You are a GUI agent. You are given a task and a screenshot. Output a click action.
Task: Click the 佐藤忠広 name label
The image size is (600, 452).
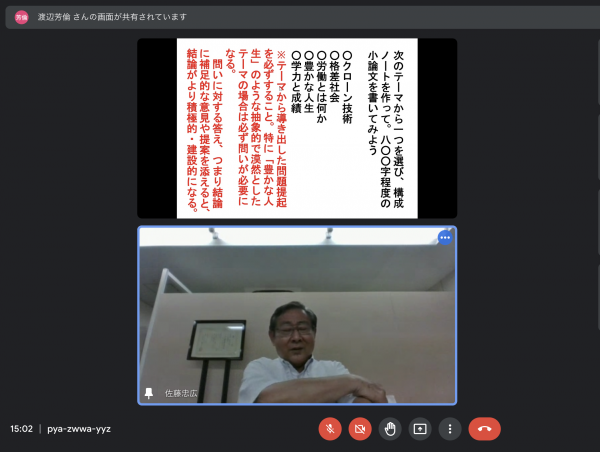click(x=181, y=393)
